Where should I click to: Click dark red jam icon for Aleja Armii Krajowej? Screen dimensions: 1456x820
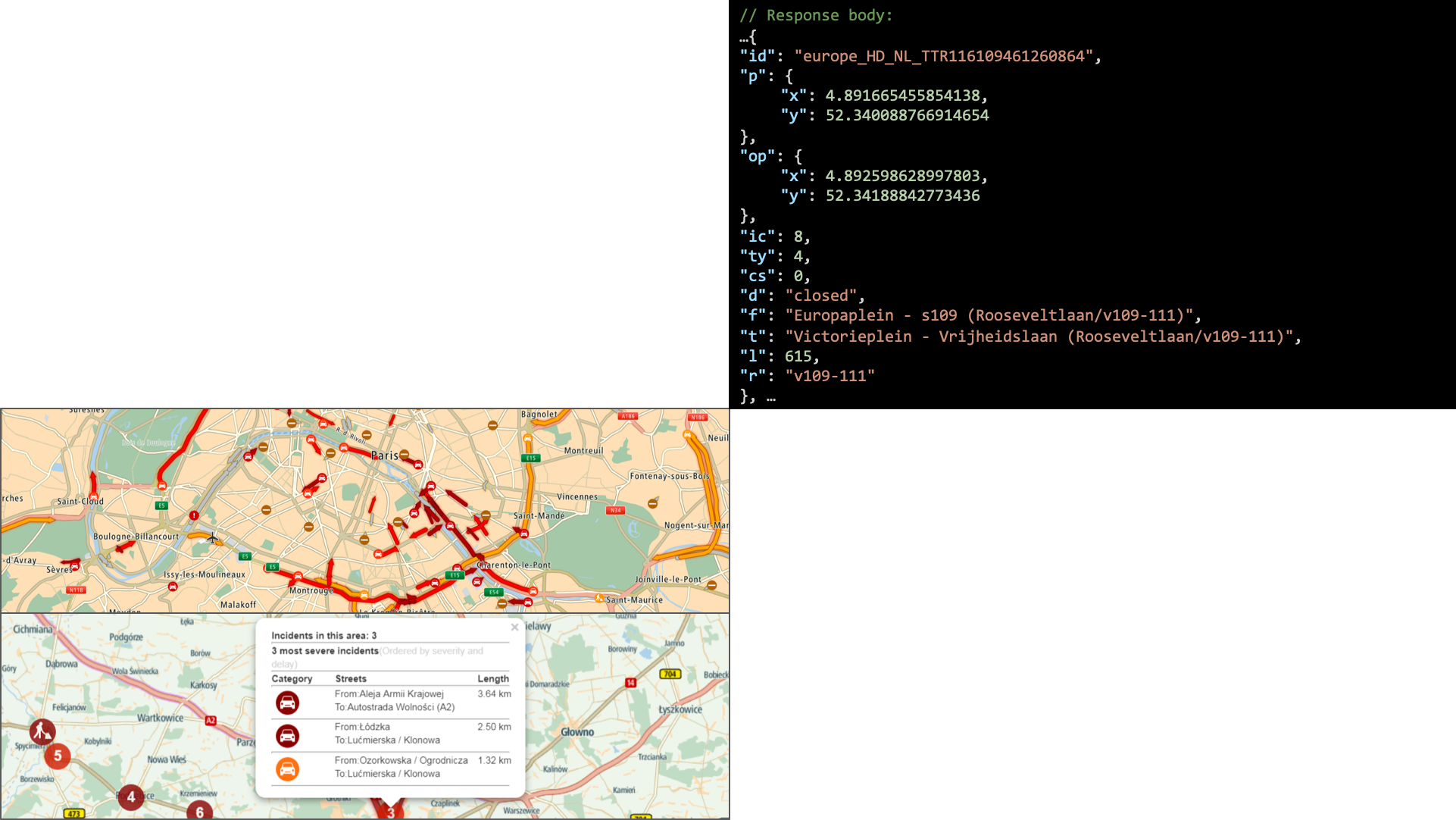coord(287,703)
